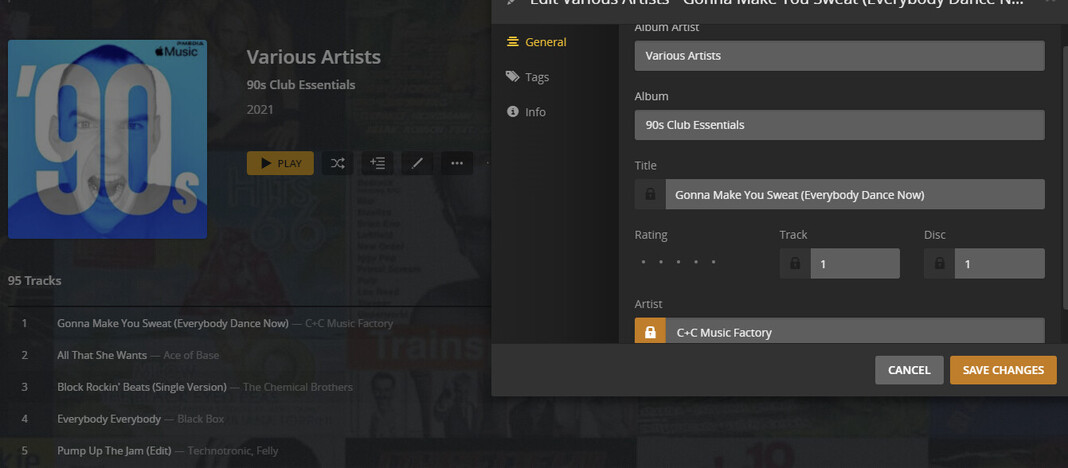Open artist Technotronic, Felly link
This screenshot has width=1068, height=468.
[233, 451]
